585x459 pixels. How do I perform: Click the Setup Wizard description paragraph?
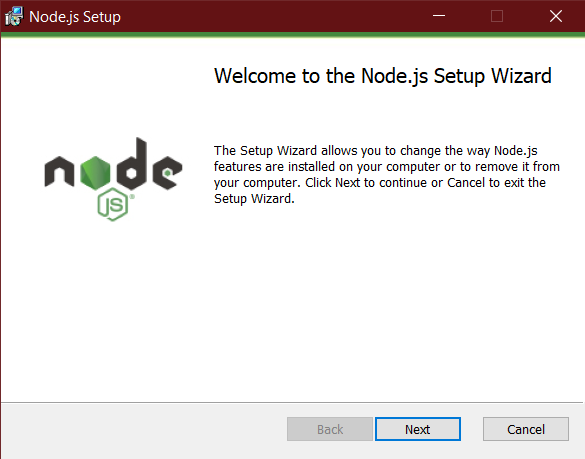click(x=387, y=175)
